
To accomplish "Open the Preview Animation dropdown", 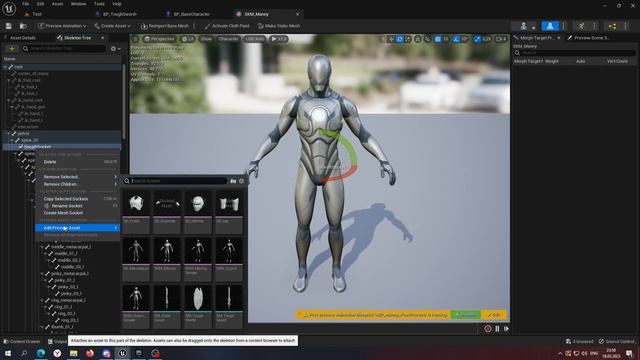I will tap(62, 26).
